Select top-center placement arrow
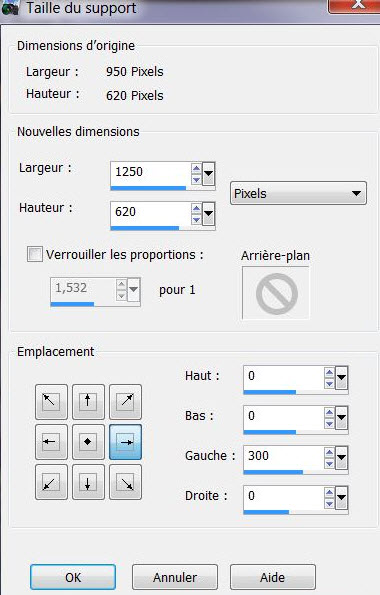Image resolution: width=380 pixels, height=595 pixels. pyautogui.click(x=88, y=401)
